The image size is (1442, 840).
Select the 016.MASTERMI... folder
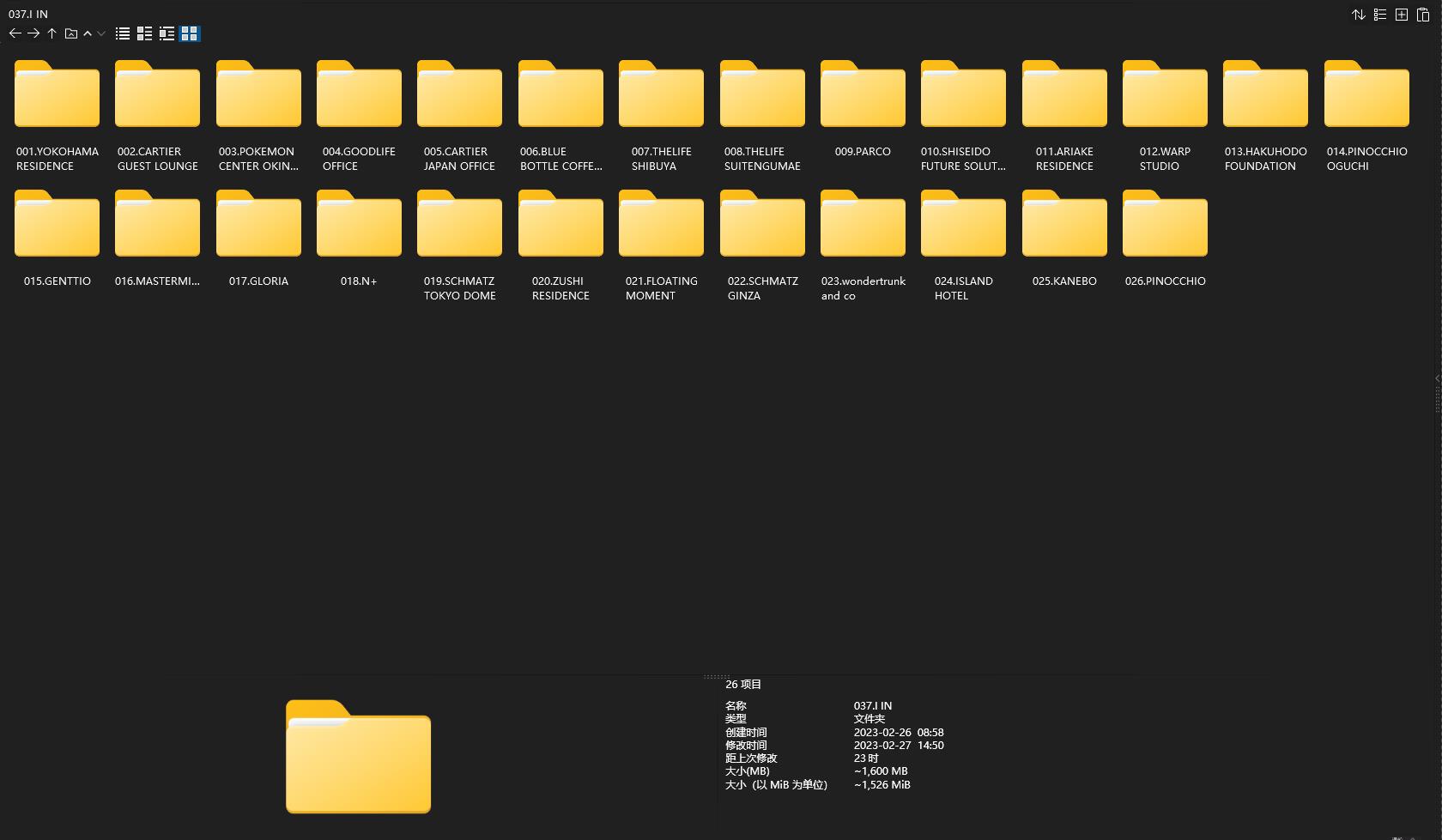158,239
